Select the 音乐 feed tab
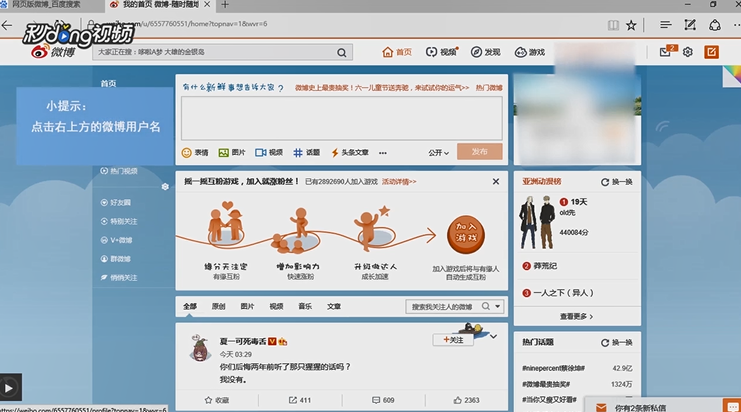The image size is (741, 412). [x=305, y=307]
